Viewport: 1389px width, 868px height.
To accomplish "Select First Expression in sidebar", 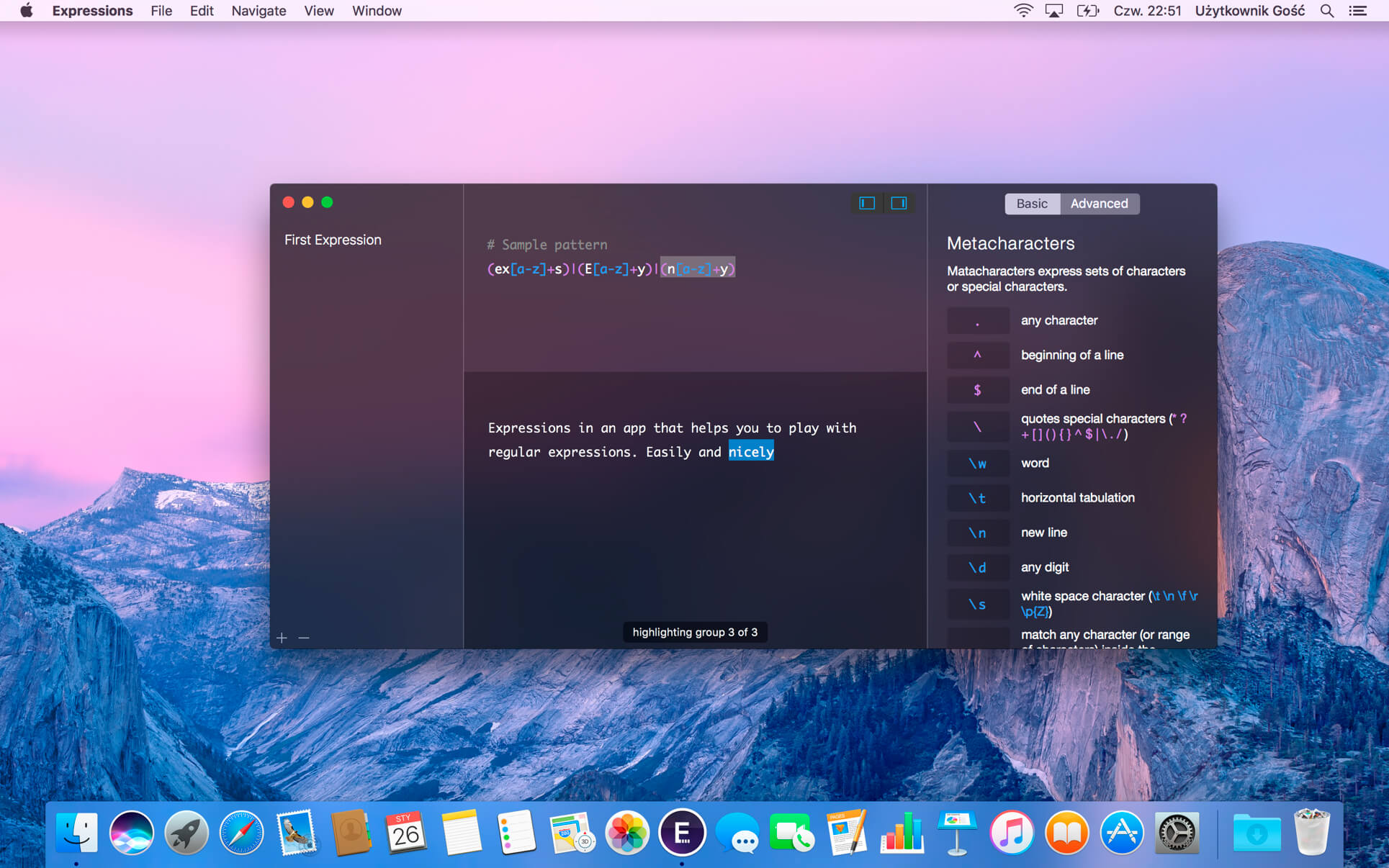I will pyautogui.click(x=333, y=240).
